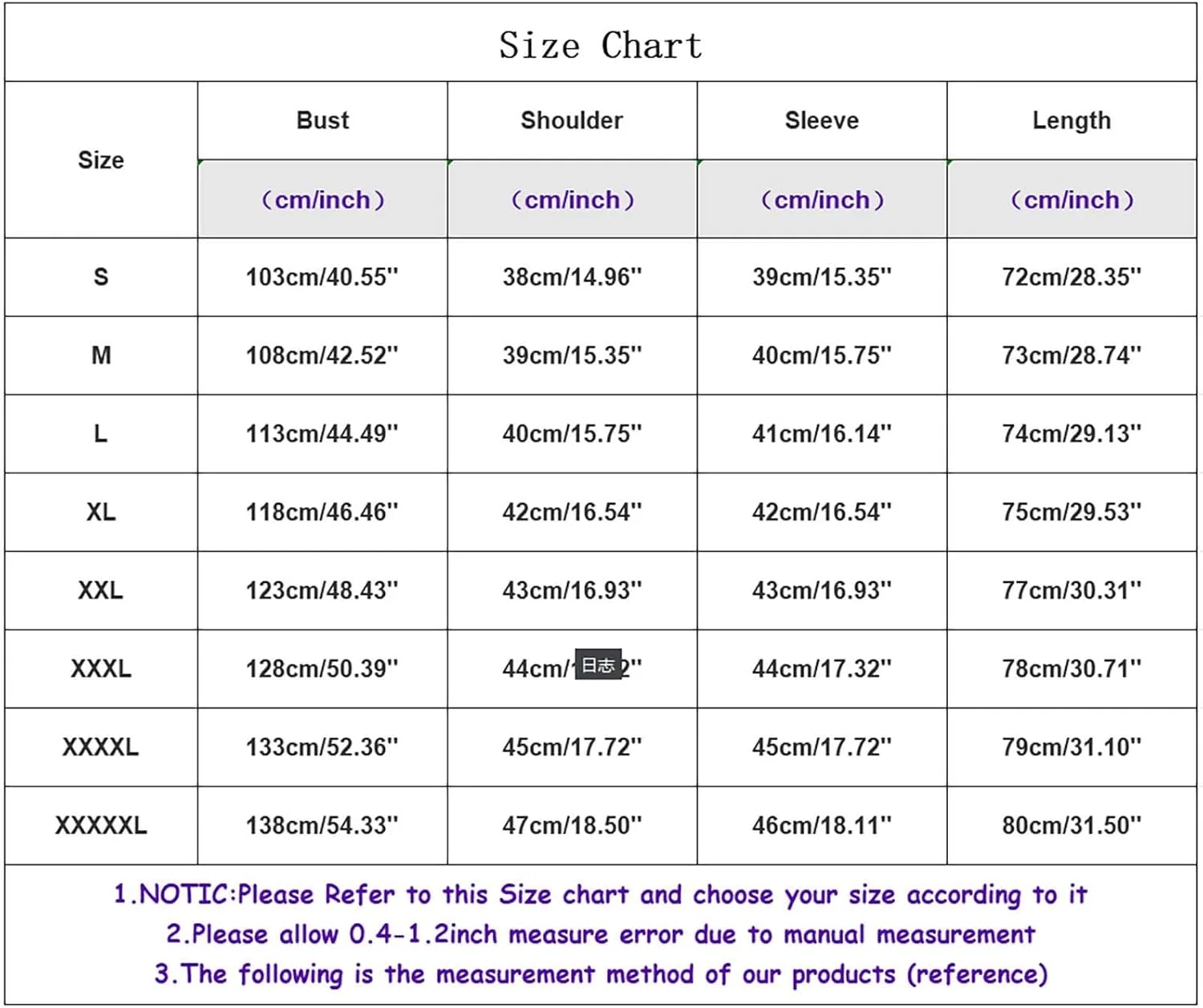Select the Length column header
The image size is (1203, 1008).
click(x=1071, y=120)
